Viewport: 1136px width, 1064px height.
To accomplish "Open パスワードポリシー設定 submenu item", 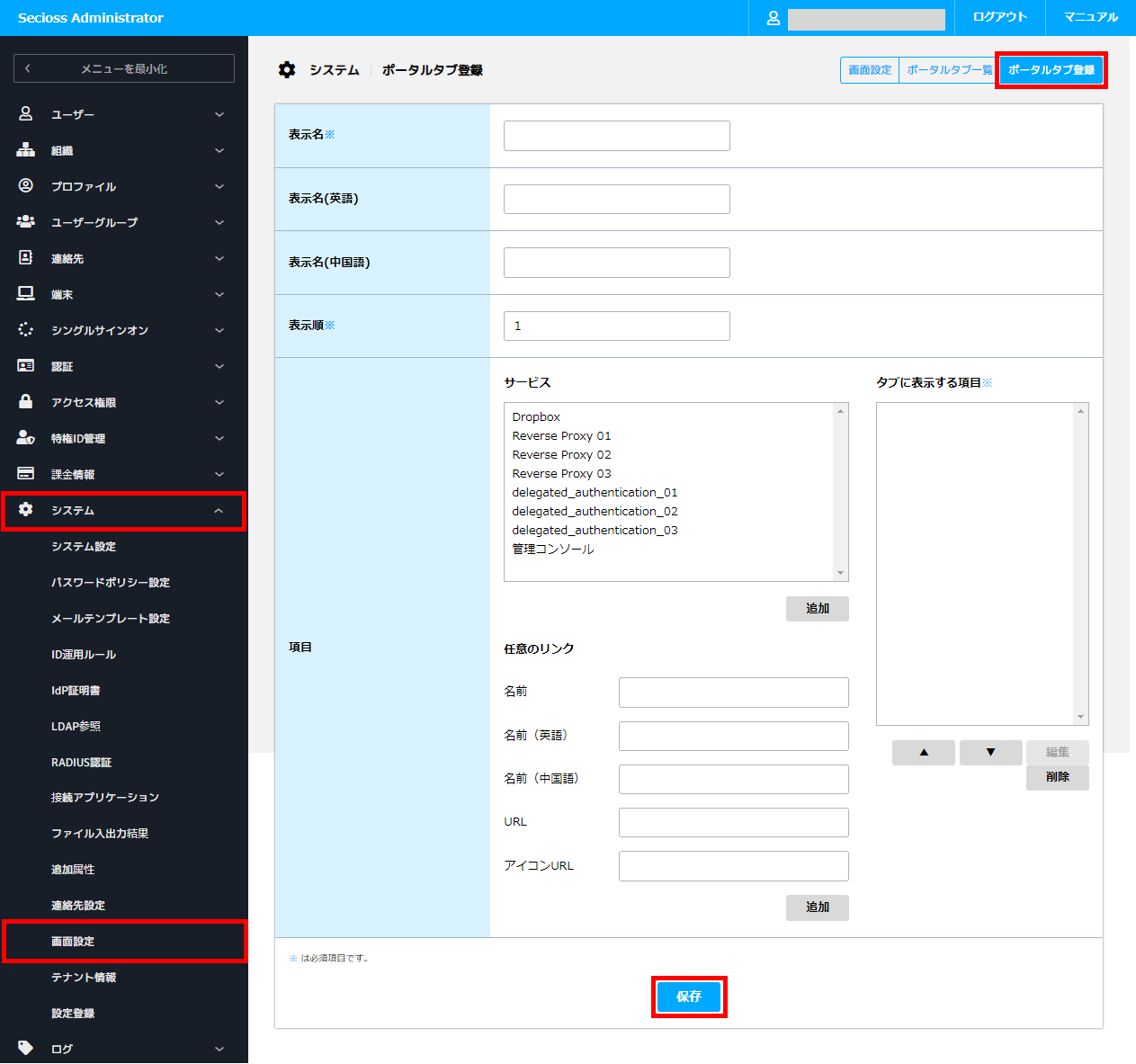I will [111, 583].
